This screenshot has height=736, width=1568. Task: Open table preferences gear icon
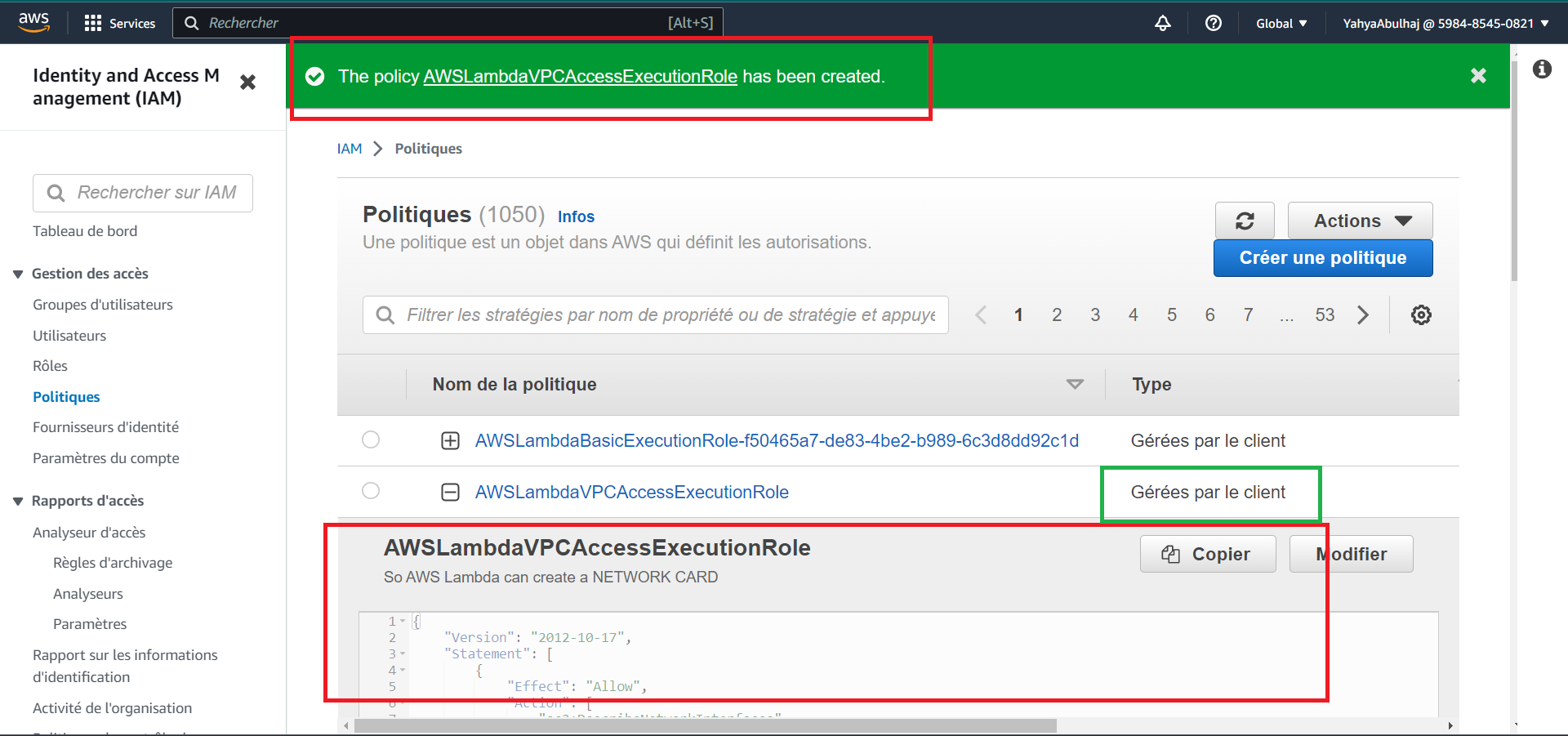(1421, 314)
